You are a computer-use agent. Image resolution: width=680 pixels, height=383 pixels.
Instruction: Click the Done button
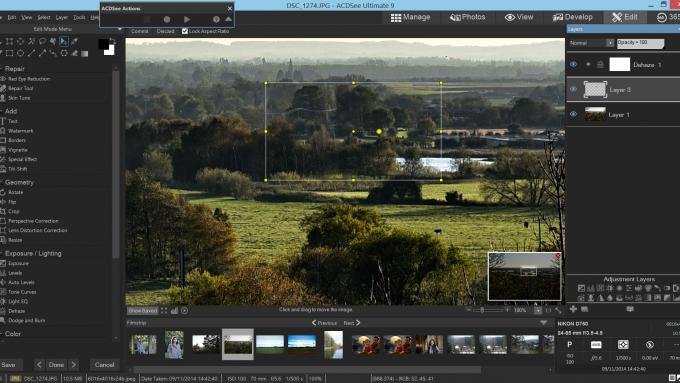[56, 365]
